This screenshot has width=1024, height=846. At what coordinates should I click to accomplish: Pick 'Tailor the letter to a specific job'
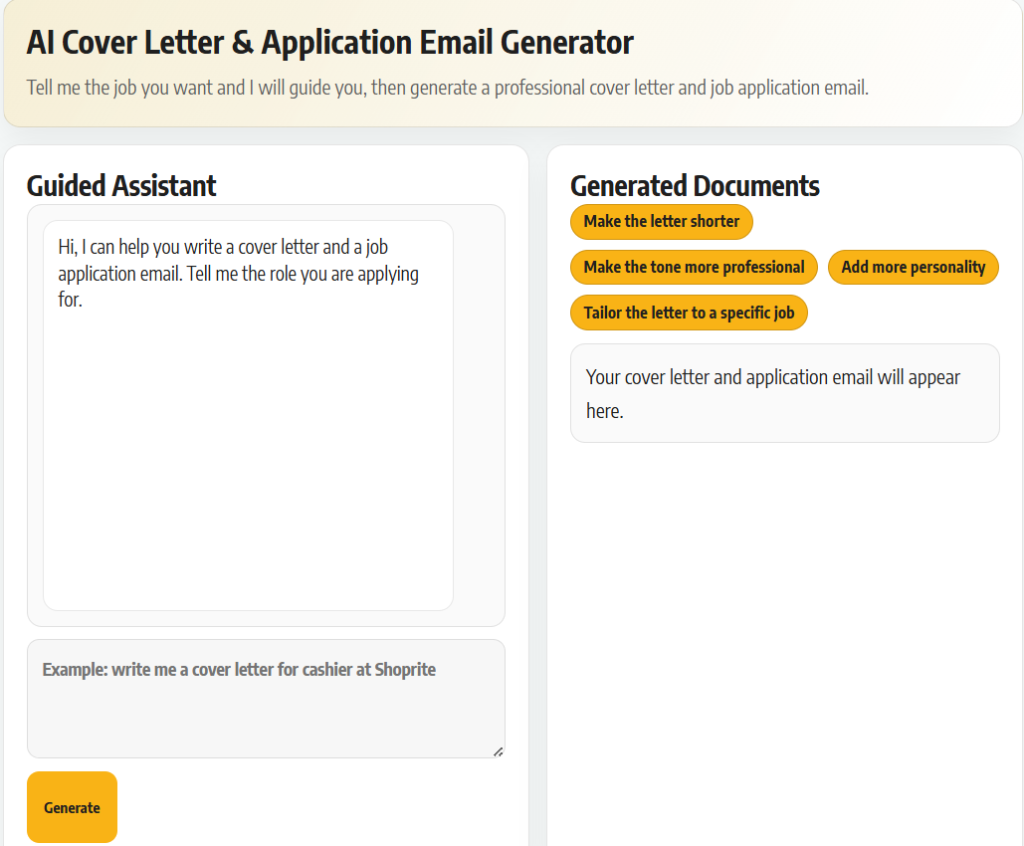tap(688, 313)
